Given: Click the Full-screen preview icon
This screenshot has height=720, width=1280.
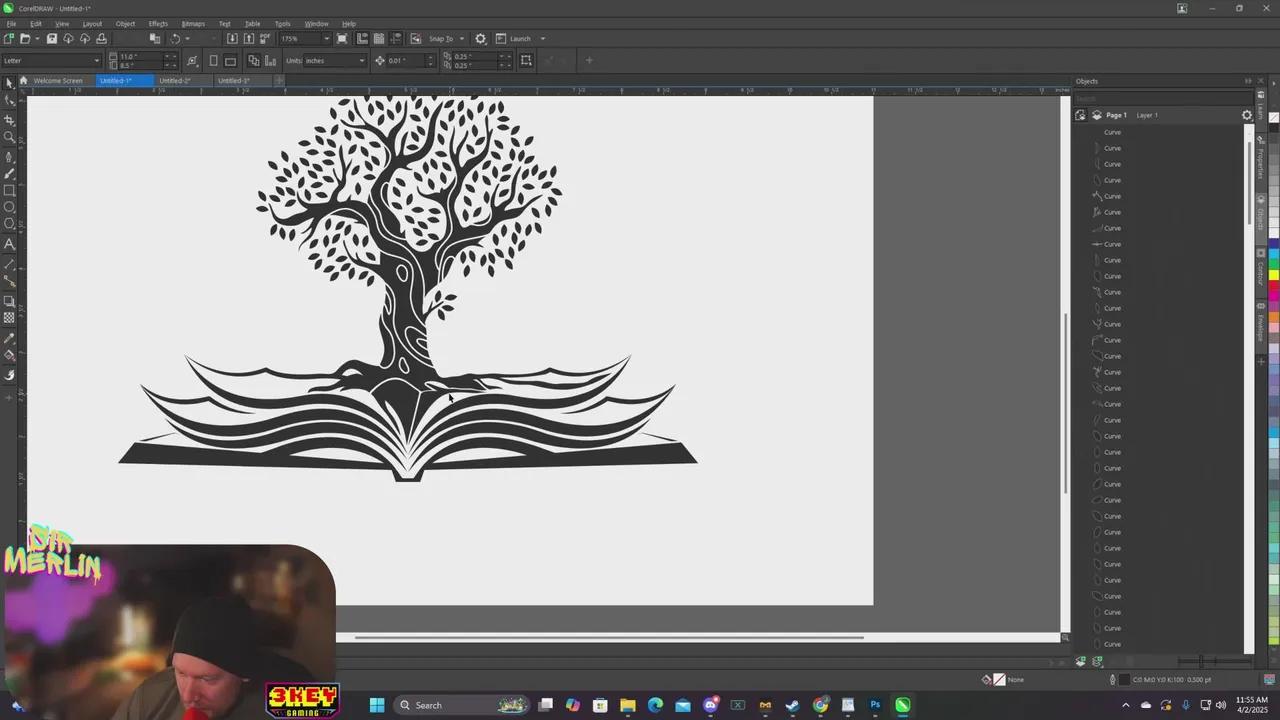Looking at the screenshot, I should [x=342, y=39].
